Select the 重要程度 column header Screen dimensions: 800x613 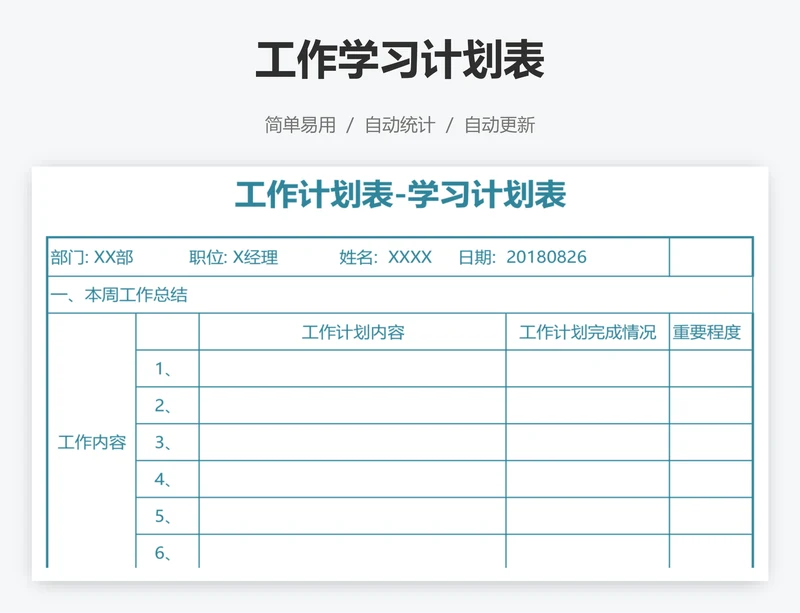click(x=710, y=332)
